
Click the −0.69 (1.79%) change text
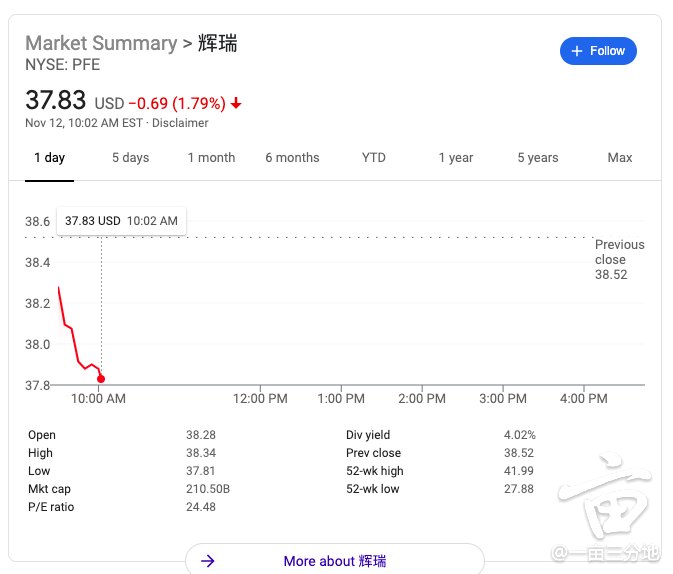click(x=177, y=103)
